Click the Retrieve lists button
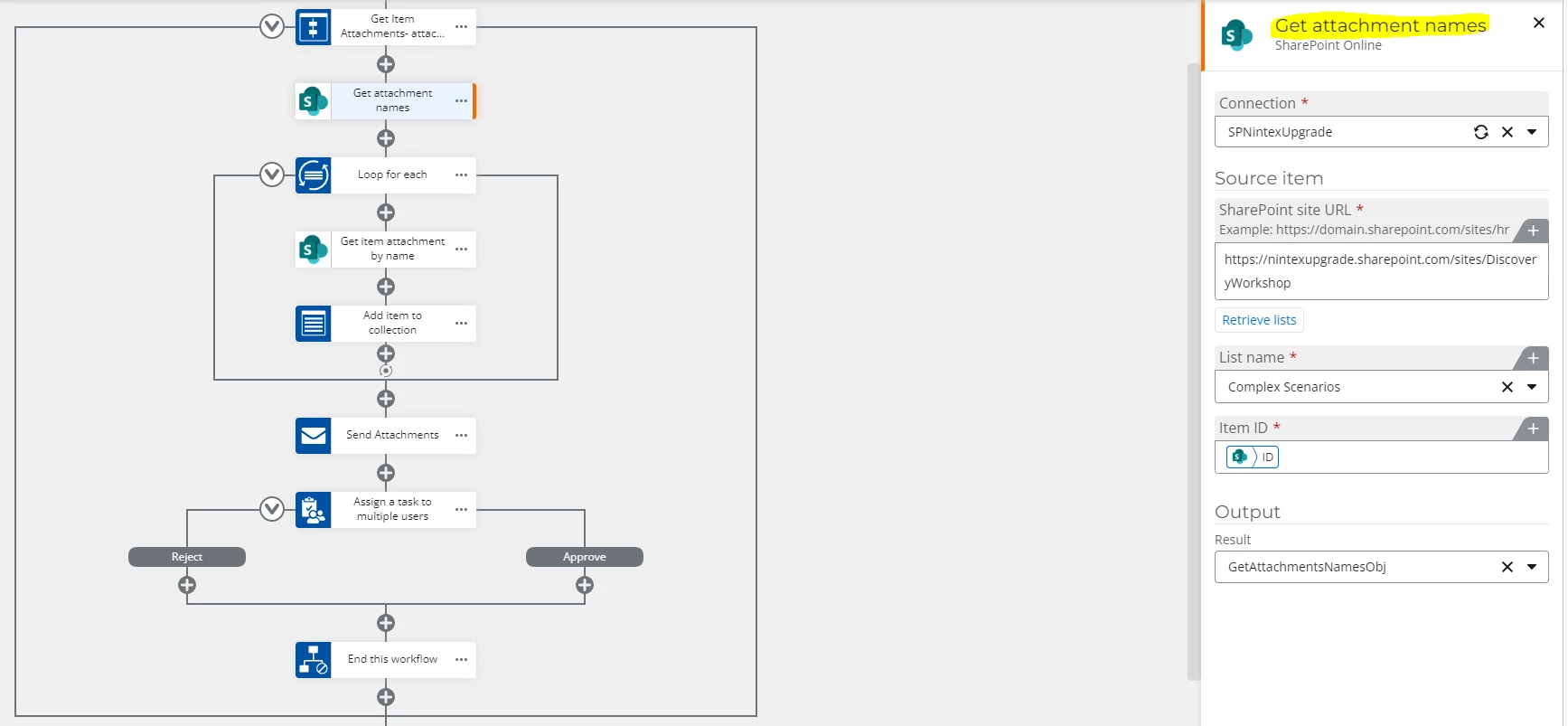Screen dimensions: 1568x726 tap(1258, 319)
